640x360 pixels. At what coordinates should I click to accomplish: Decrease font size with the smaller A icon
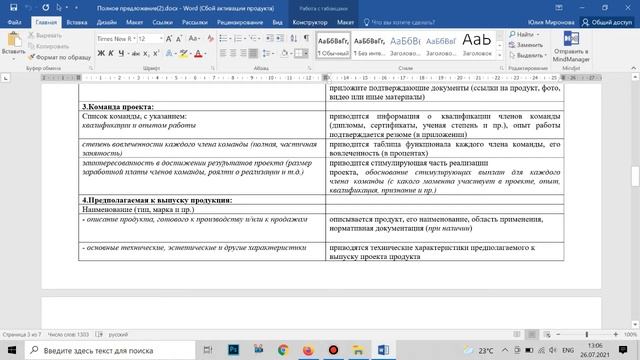pyautogui.click(x=179, y=39)
